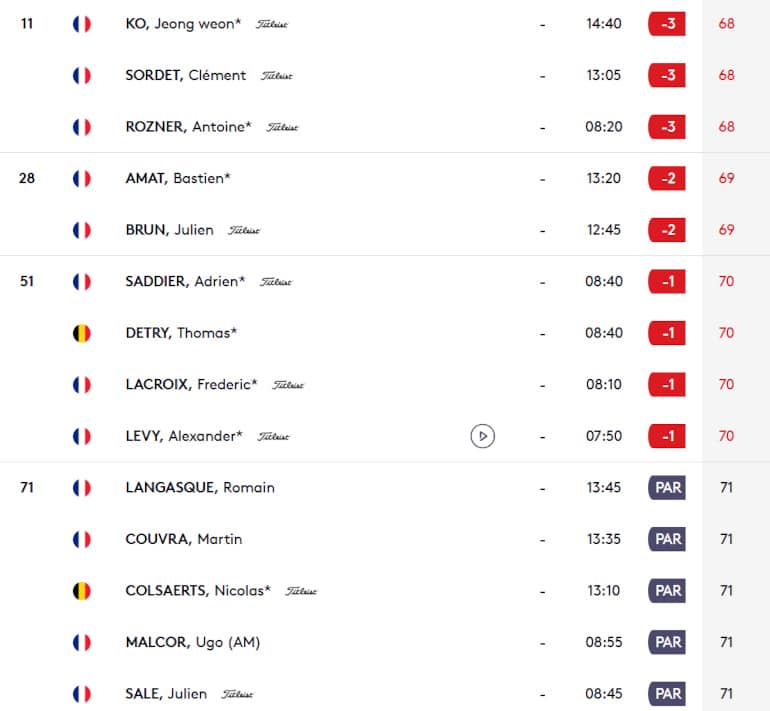Click French flag next to Bastien Amat

(x=82, y=179)
